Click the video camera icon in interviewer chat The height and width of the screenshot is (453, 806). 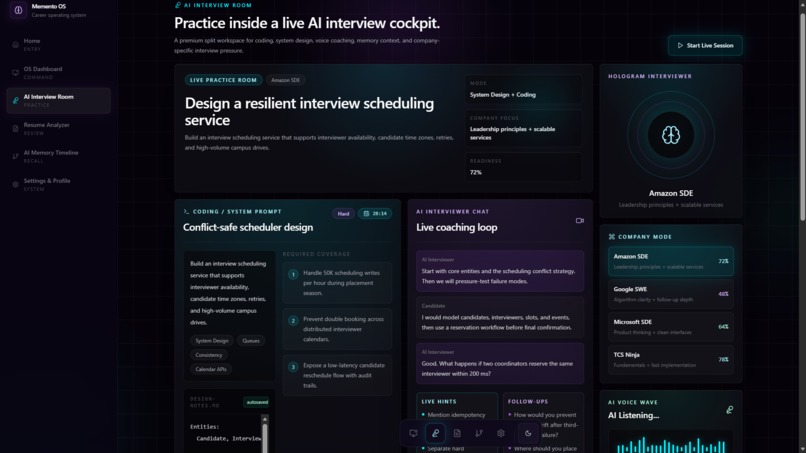(580, 221)
